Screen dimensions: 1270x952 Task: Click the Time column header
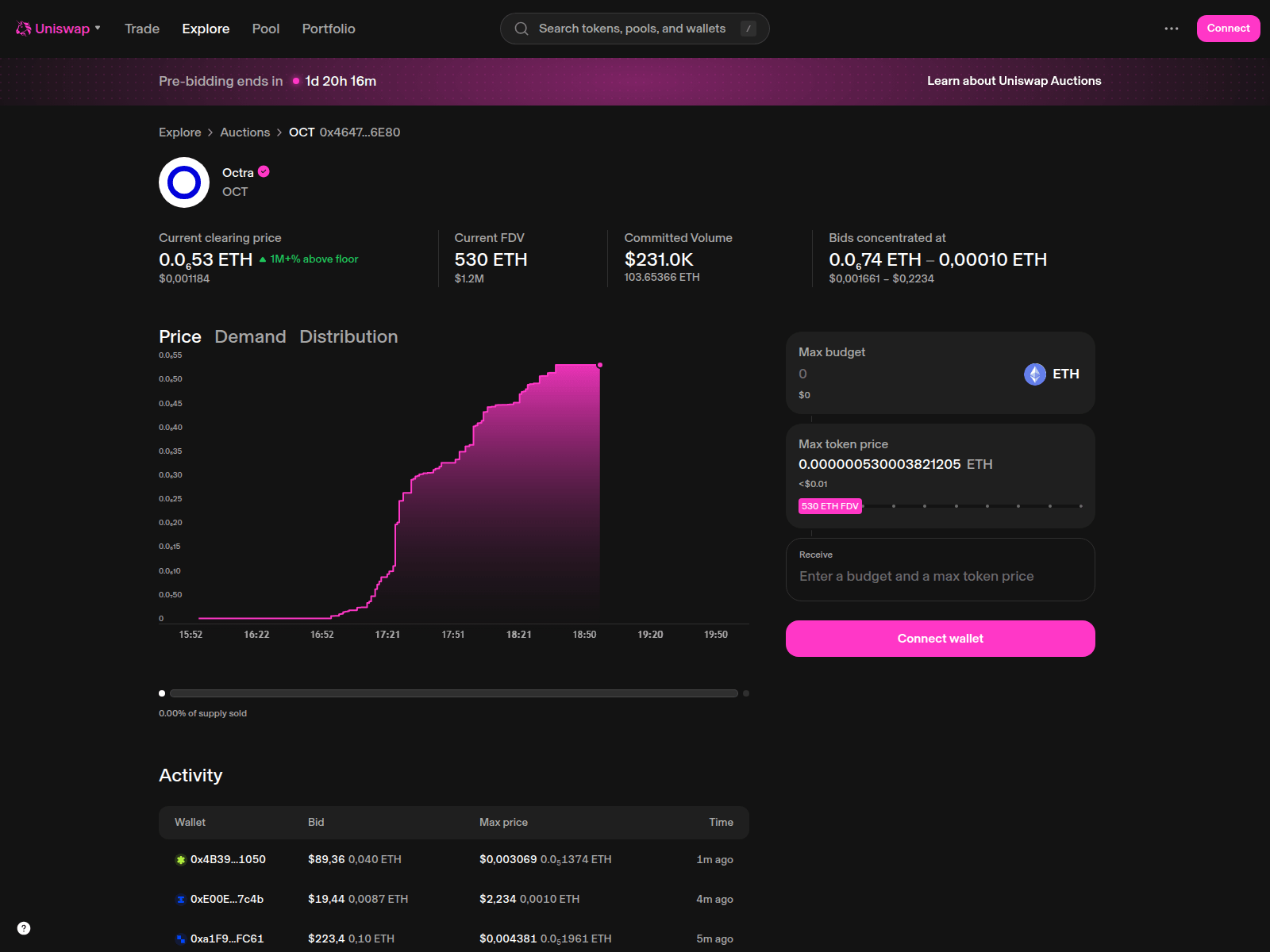click(x=721, y=823)
